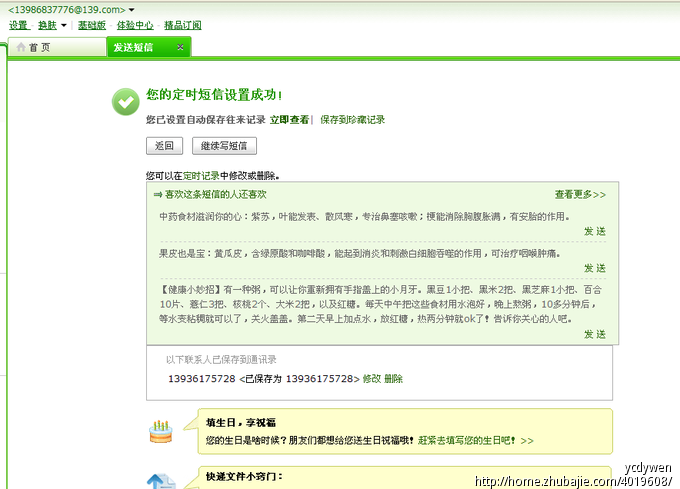Open the 精品订阅 link
Viewport: 680px width, 489px height.
pyautogui.click(x=183, y=25)
